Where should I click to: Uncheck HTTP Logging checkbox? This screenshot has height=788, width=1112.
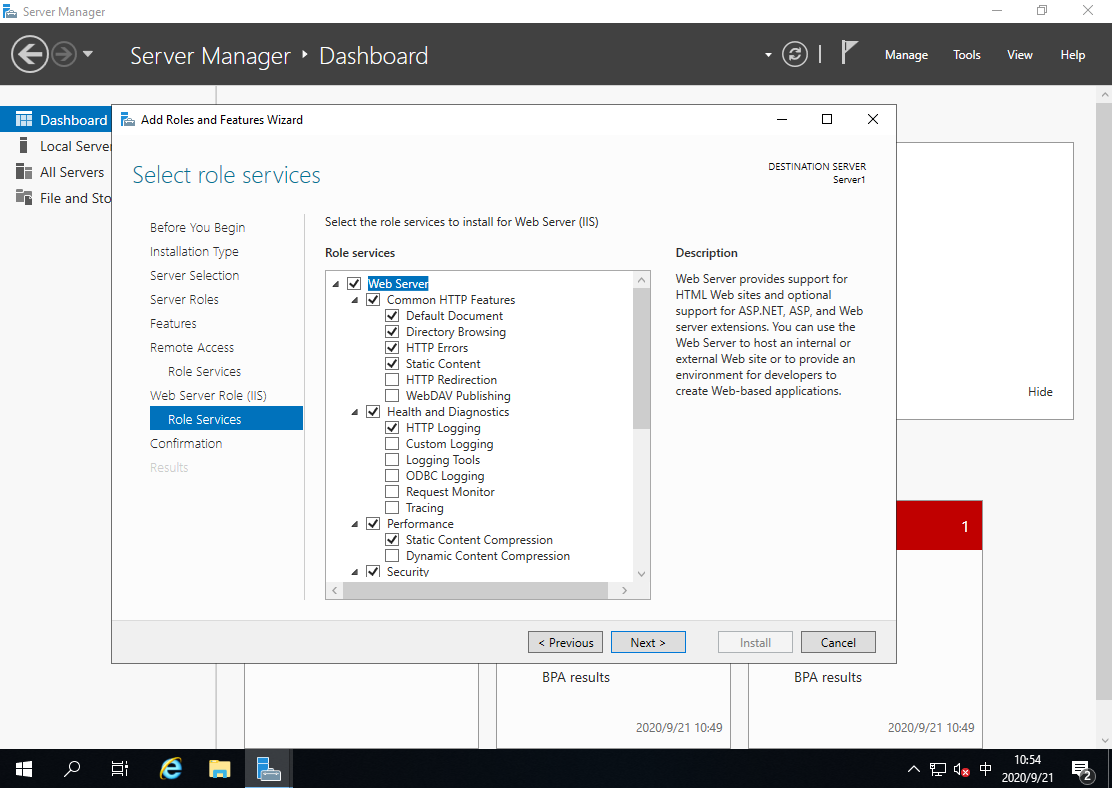[x=391, y=428]
